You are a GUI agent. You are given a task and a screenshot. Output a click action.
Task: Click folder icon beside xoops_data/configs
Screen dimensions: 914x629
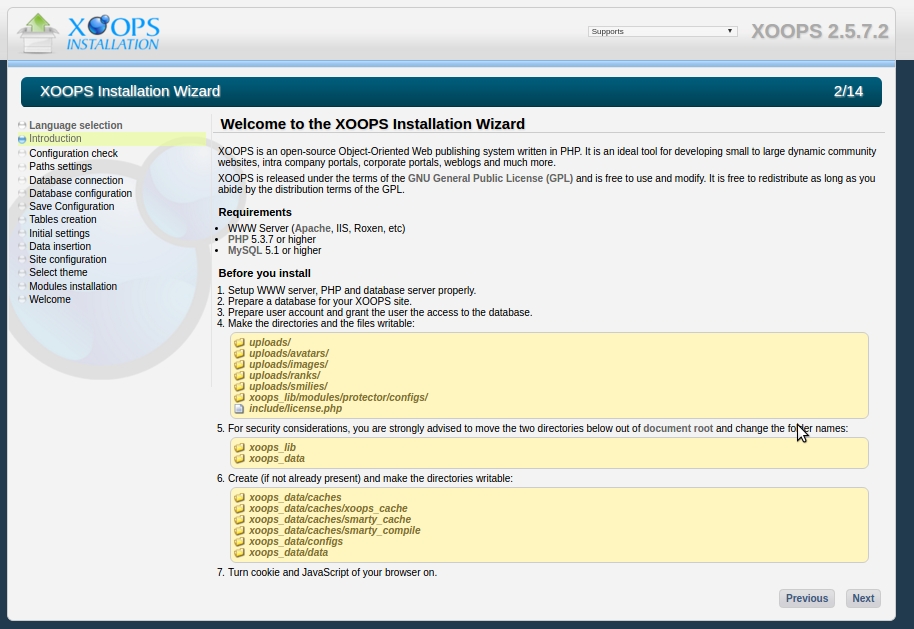239,542
